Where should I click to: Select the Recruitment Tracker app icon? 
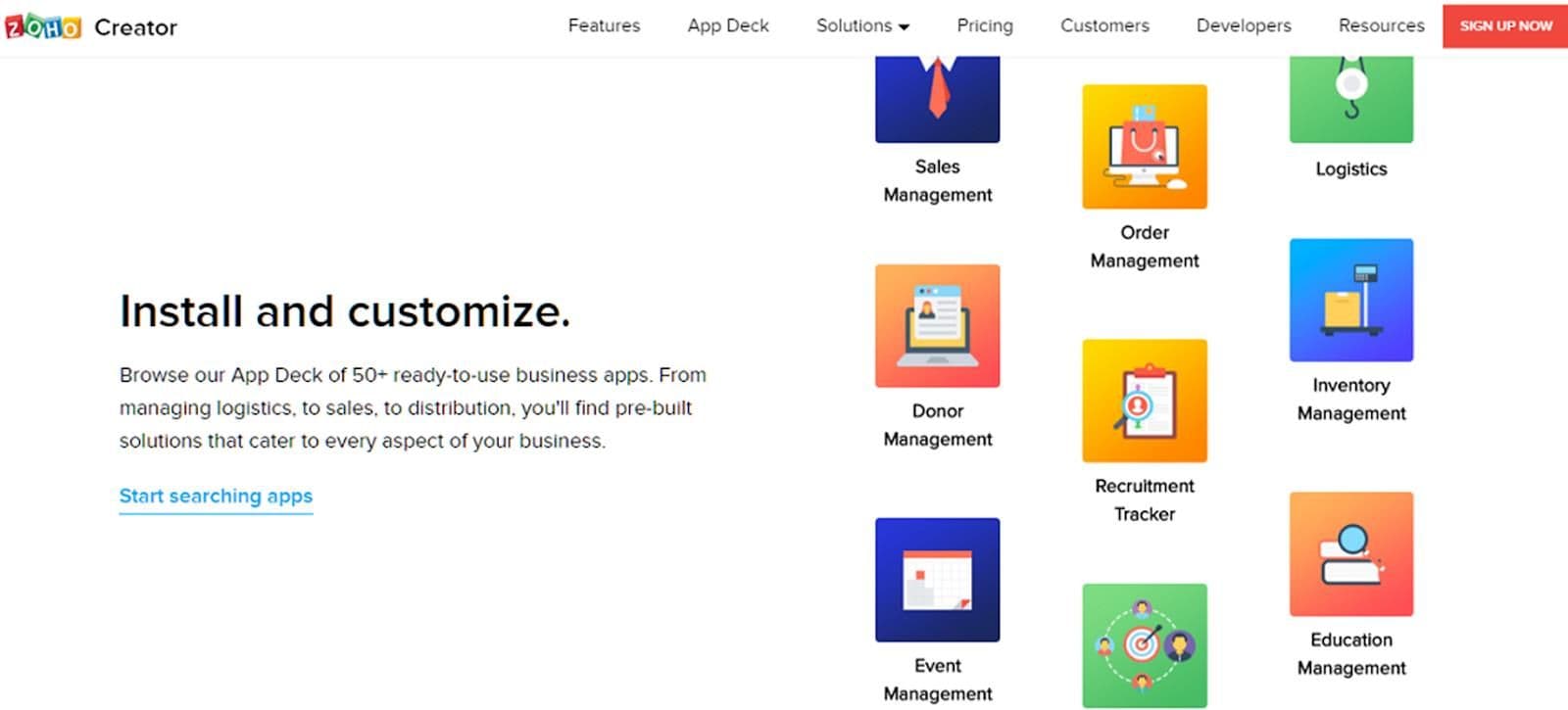click(1145, 401)
